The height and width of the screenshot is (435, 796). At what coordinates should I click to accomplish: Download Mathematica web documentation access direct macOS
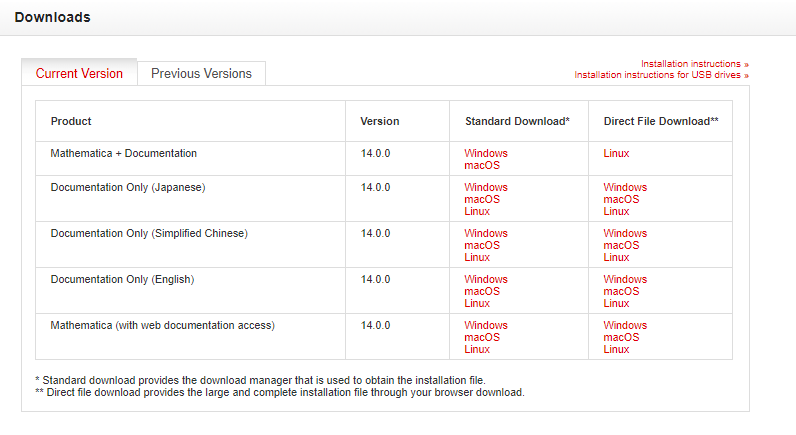(621, 338)
